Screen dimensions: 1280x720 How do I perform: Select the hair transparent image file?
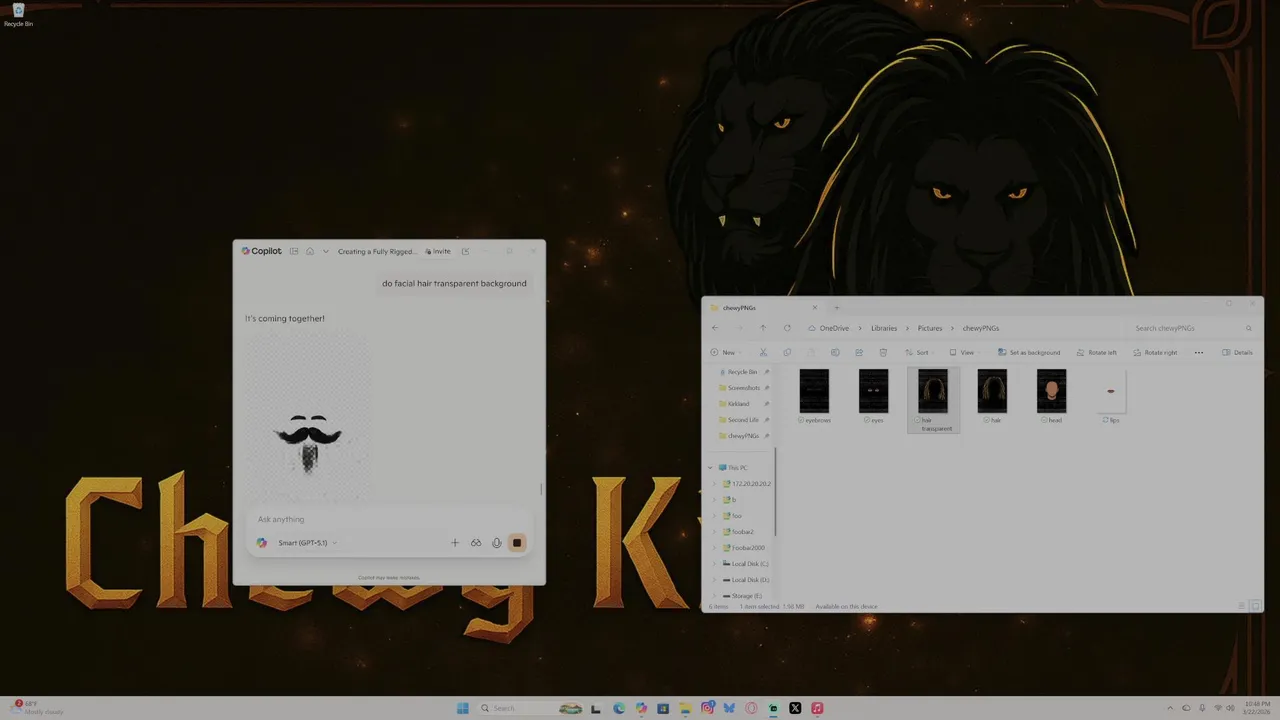[933, 400]
